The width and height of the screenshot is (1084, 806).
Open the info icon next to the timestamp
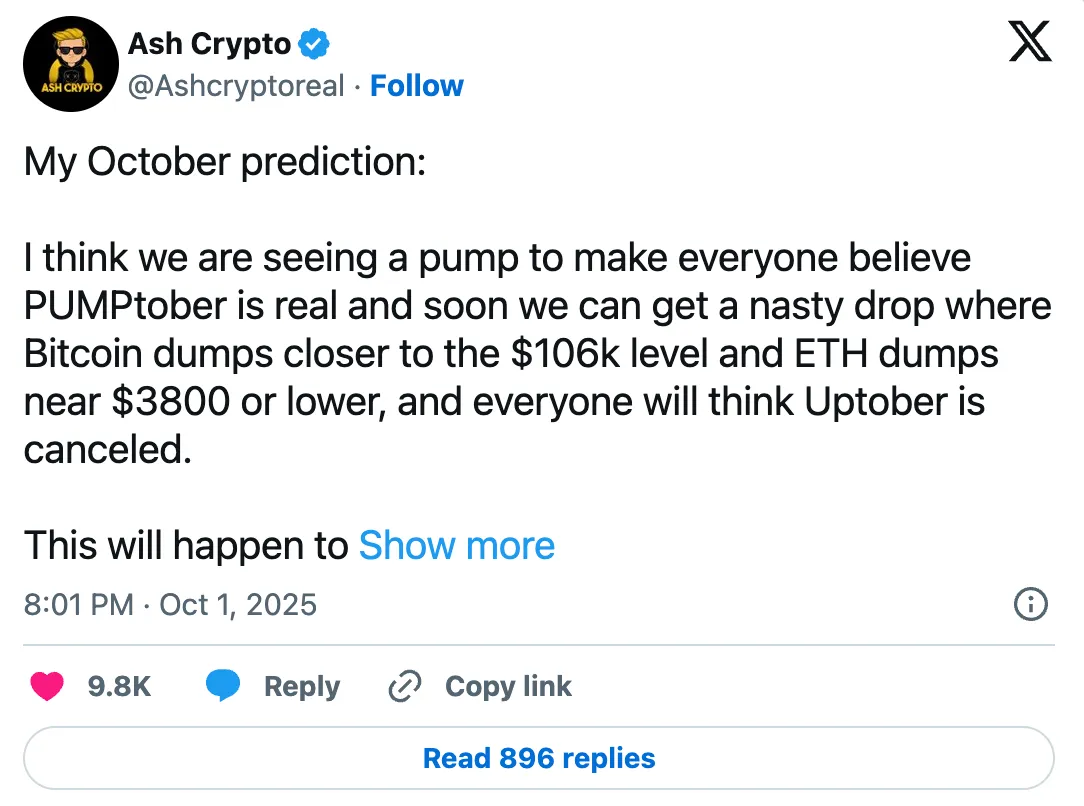(x=1031, y=604)
